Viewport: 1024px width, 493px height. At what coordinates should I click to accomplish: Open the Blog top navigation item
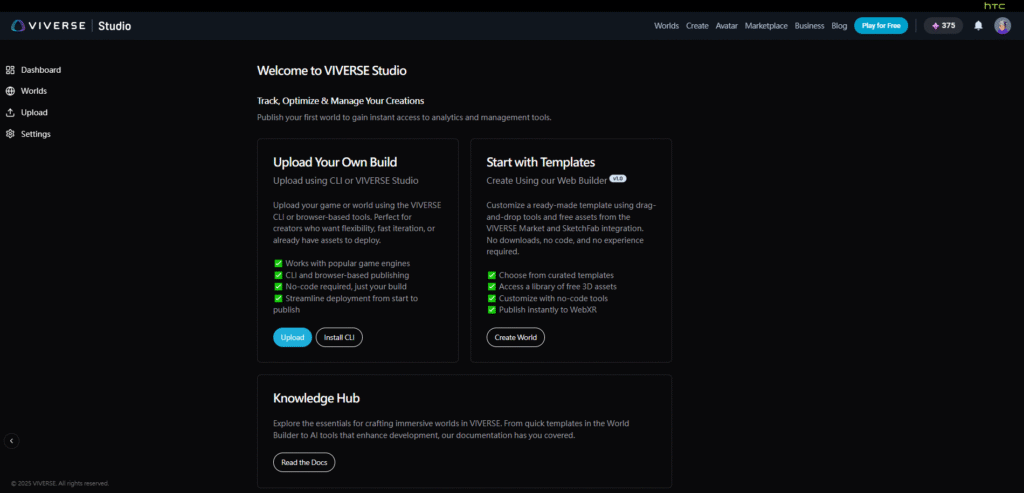pyautogui.click(x=839, y=26)
